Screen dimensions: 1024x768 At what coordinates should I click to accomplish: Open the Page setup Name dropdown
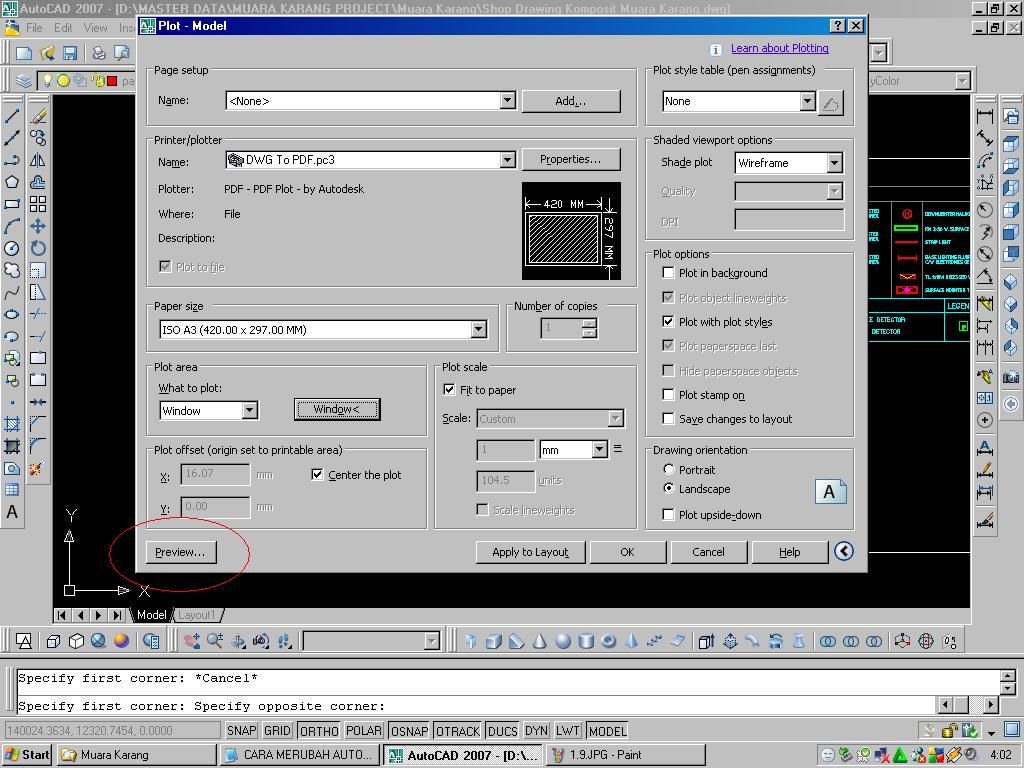click(507, 101)
